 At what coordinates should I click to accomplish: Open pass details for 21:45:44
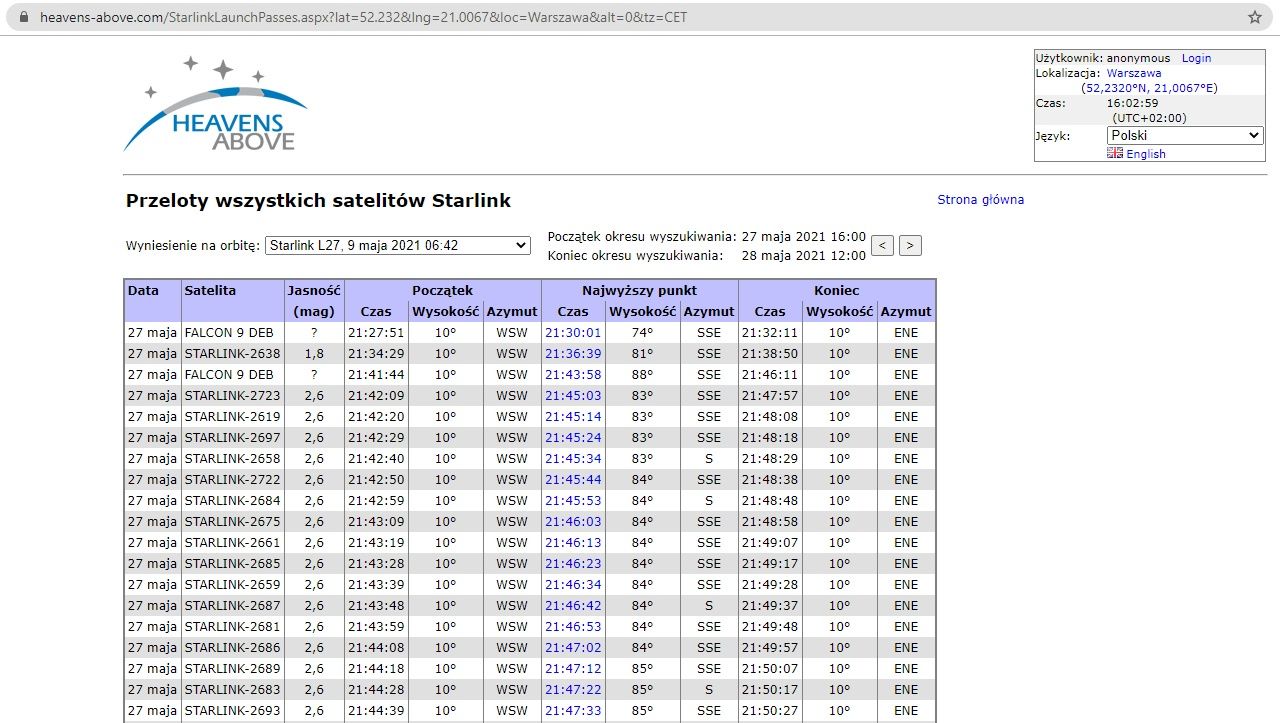pyautogui.click(x=573, y=480)
